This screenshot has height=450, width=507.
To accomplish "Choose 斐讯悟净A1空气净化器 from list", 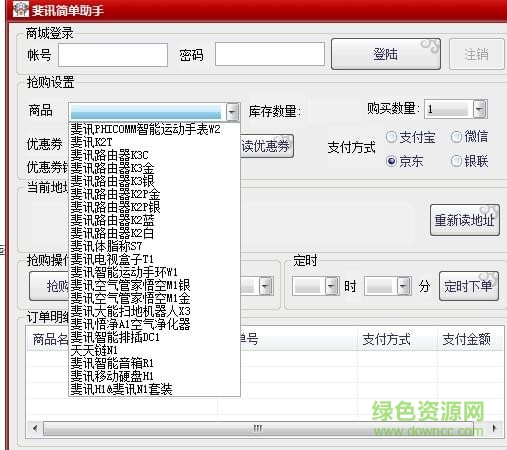I will tap(154, 324).
